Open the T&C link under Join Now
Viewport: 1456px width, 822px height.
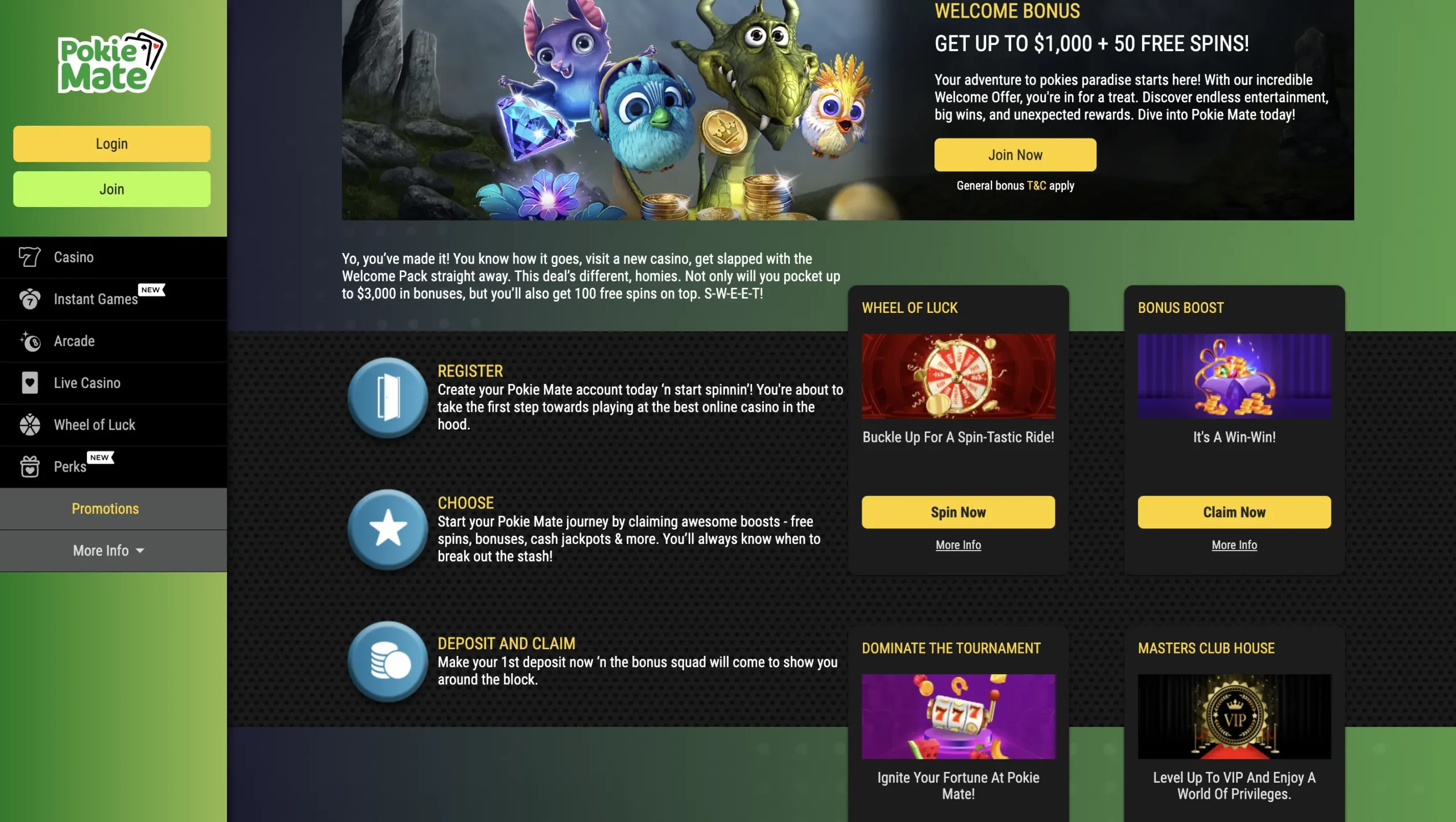(x=1036, y=185)
